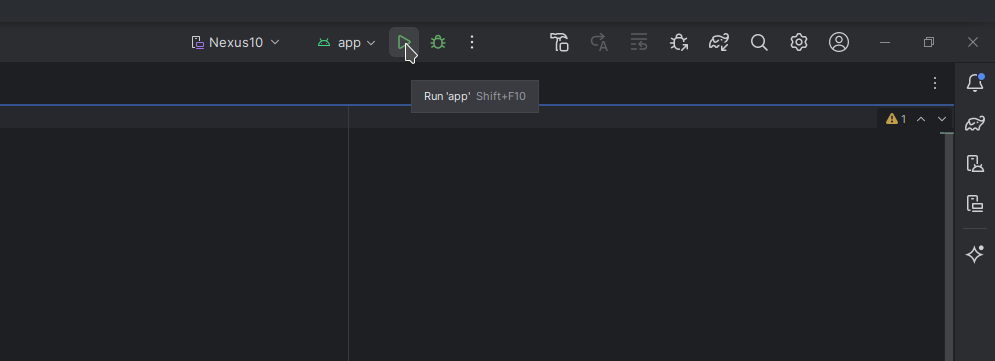Run the 'app' configuration
Screen dimensions: 995x361
click(404, 43)
